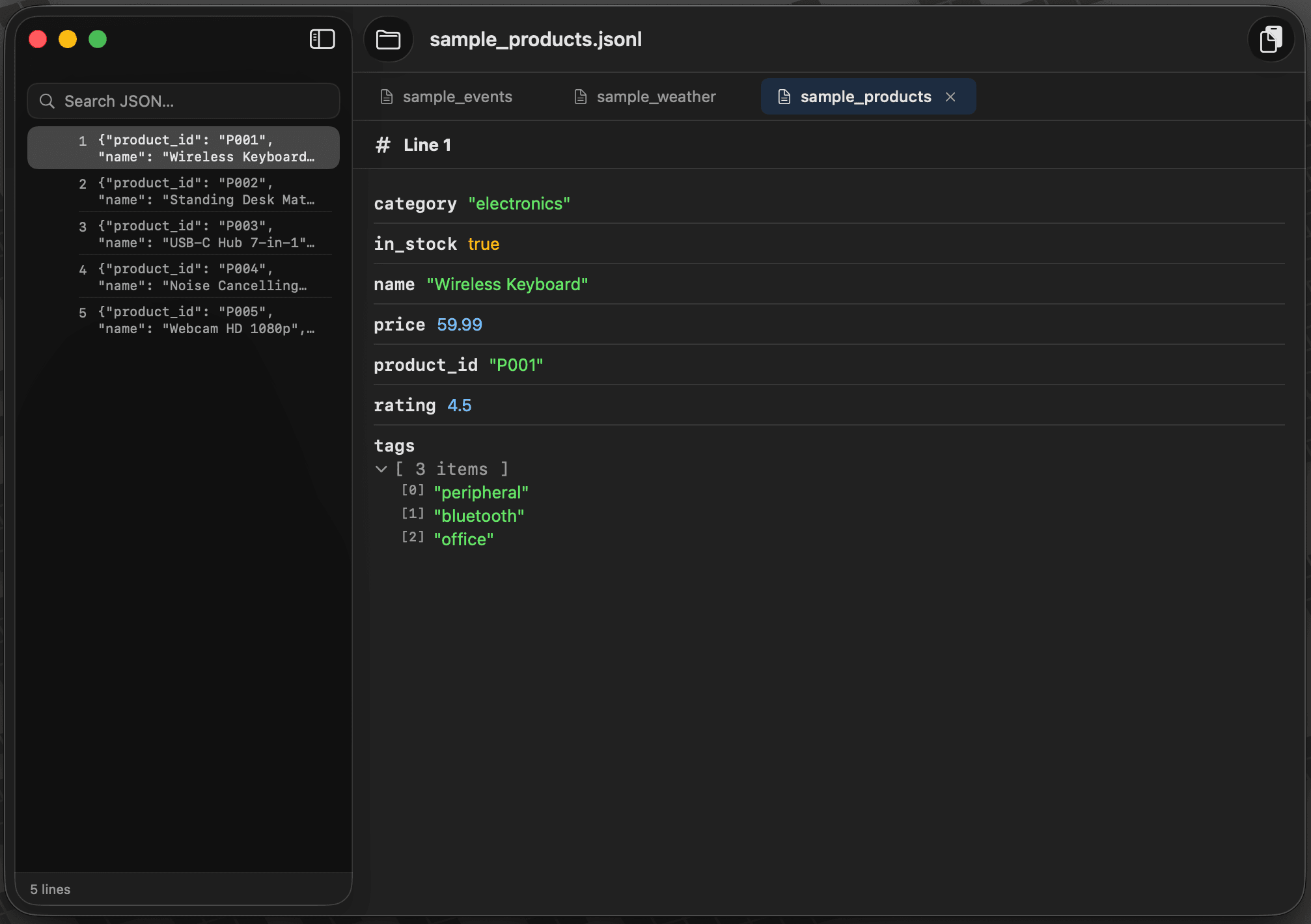Click the price value 59.99
Screen dimensions: 1311x924
460,325
